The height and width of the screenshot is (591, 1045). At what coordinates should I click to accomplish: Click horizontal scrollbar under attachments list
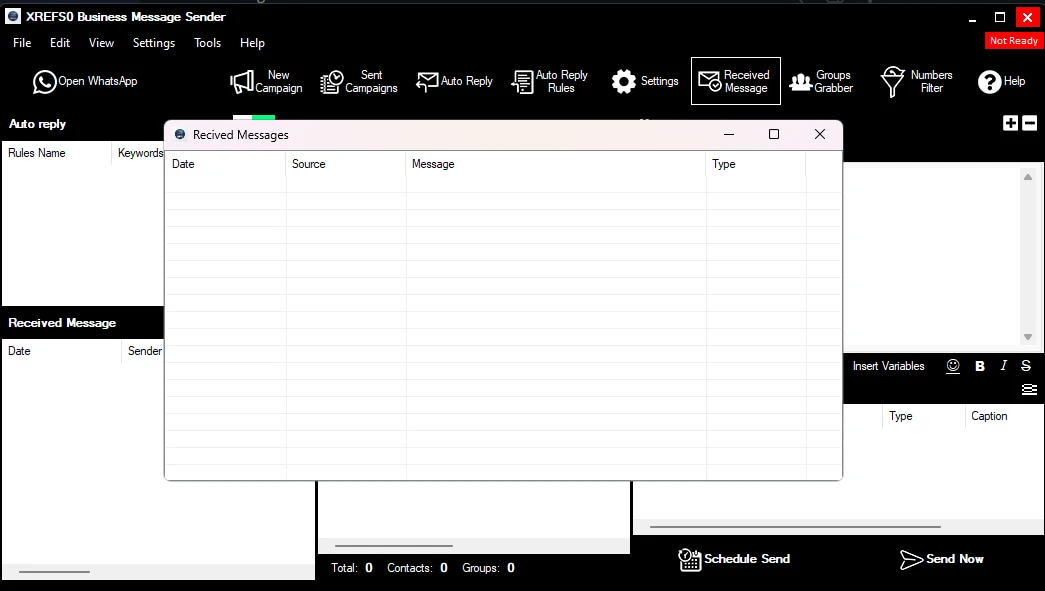coord(795,527)
